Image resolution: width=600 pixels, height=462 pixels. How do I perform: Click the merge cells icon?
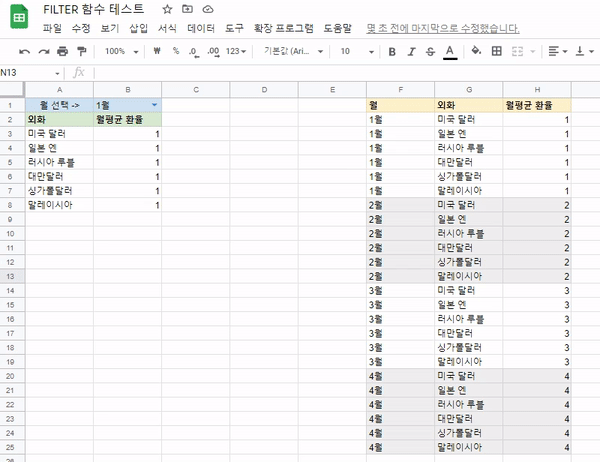coord(517,51)
